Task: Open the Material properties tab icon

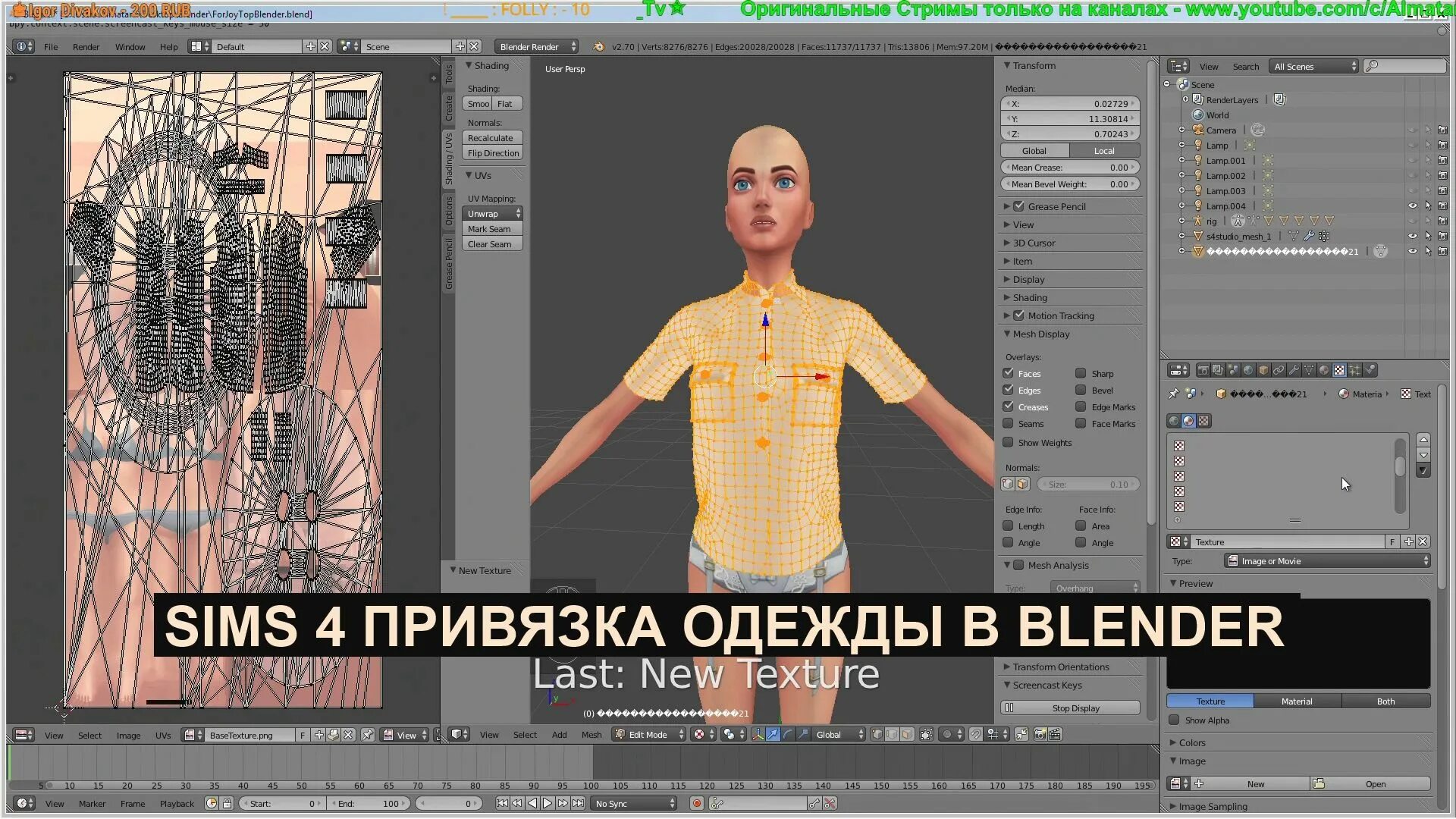Action: [x=1324, y=370]
